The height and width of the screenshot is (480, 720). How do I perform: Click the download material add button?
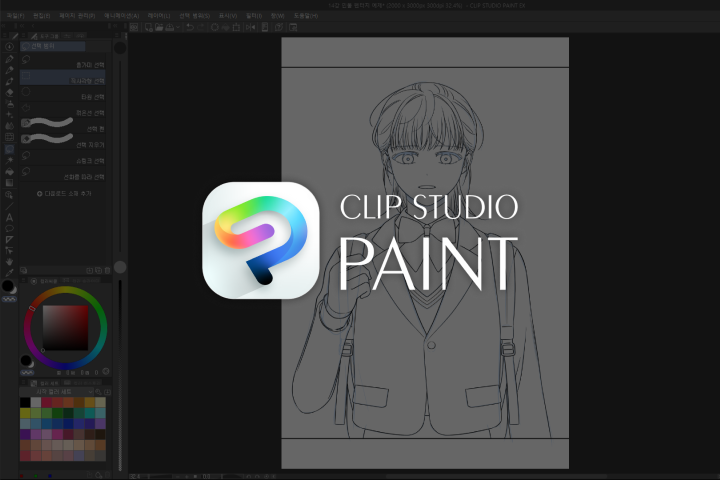(x=64, y=194)
